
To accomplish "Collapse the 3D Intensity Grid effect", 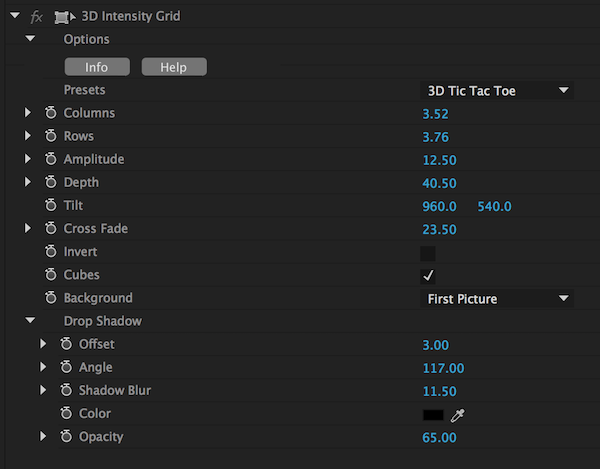I will (x=14, y=16).
